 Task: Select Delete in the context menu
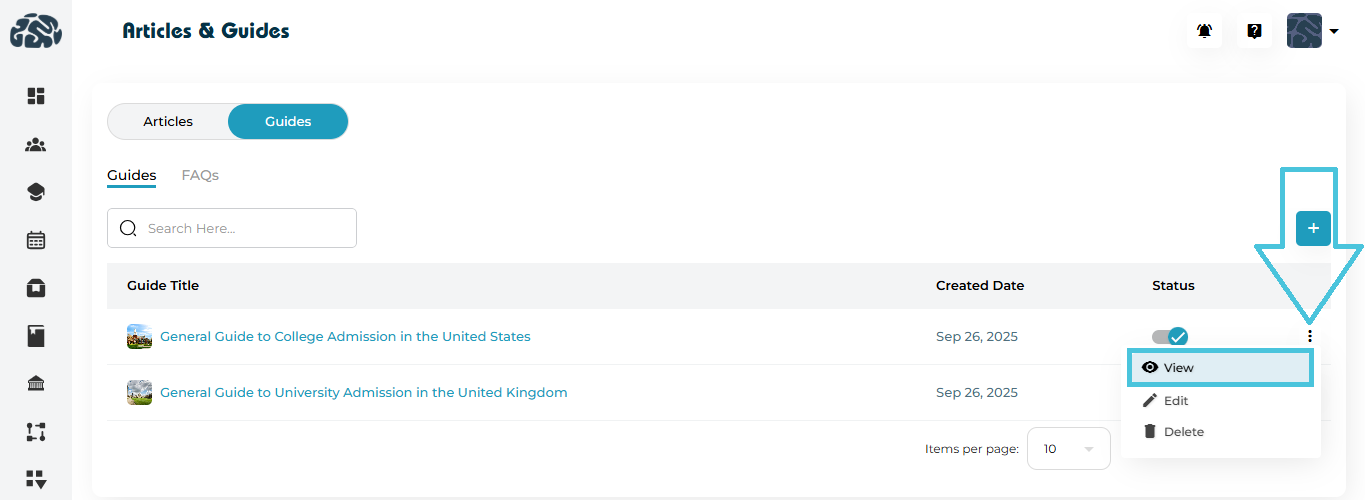tap(1183, 432)
